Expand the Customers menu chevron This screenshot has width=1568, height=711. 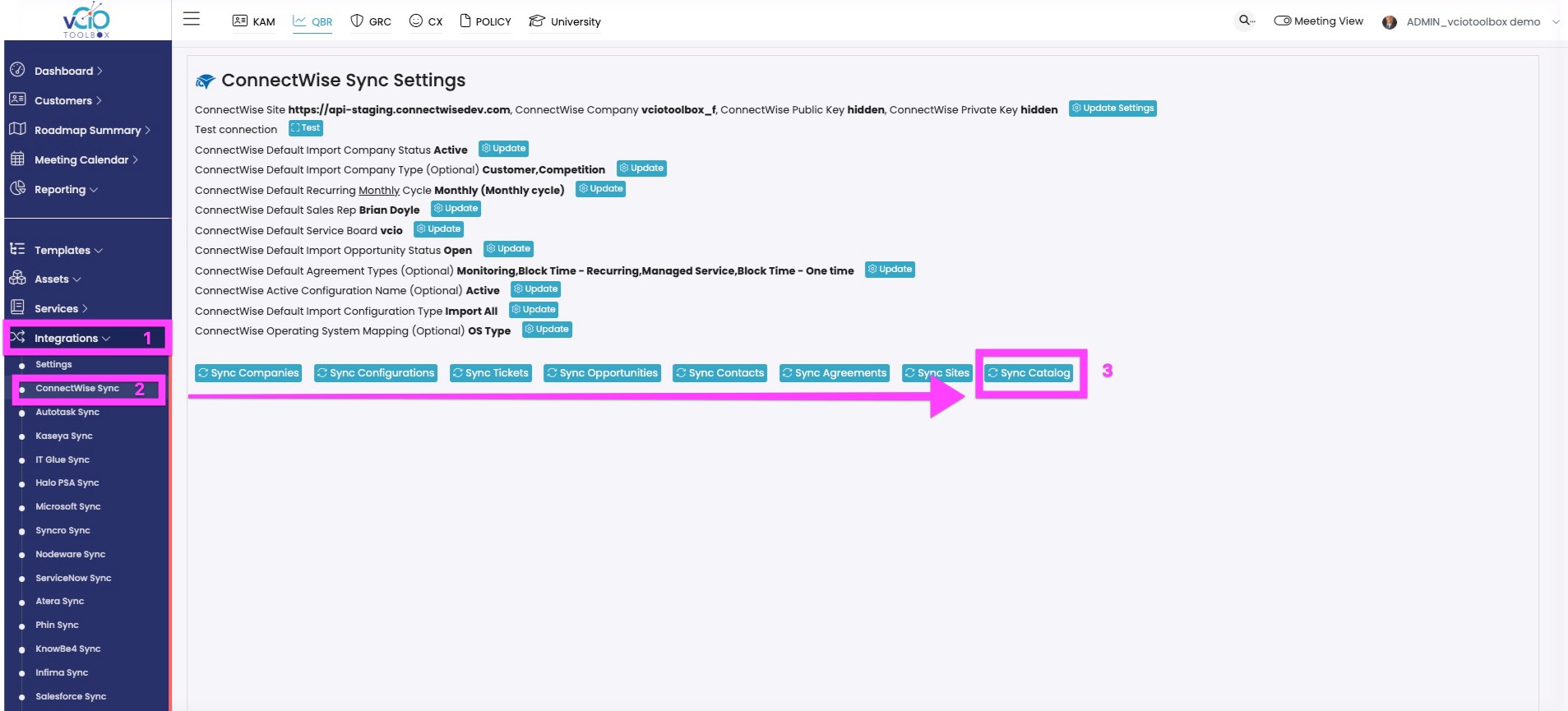tap(99, 100)
